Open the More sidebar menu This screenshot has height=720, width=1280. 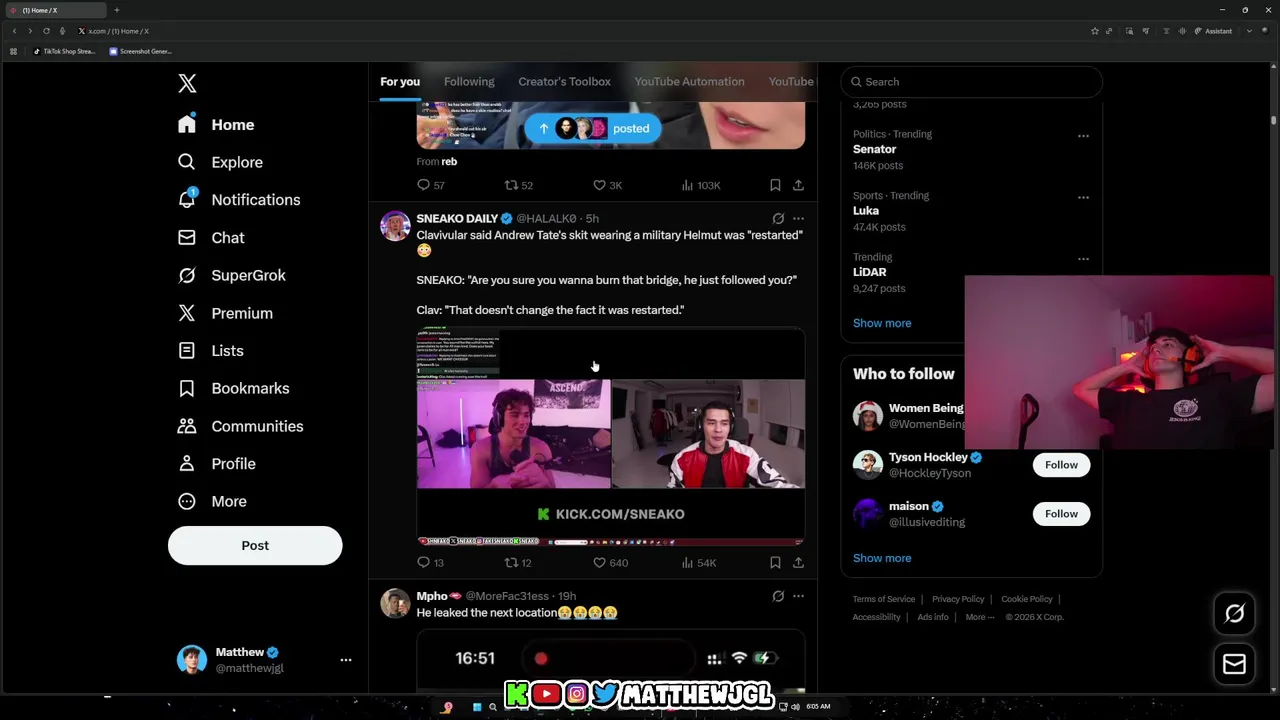[212, 501]
